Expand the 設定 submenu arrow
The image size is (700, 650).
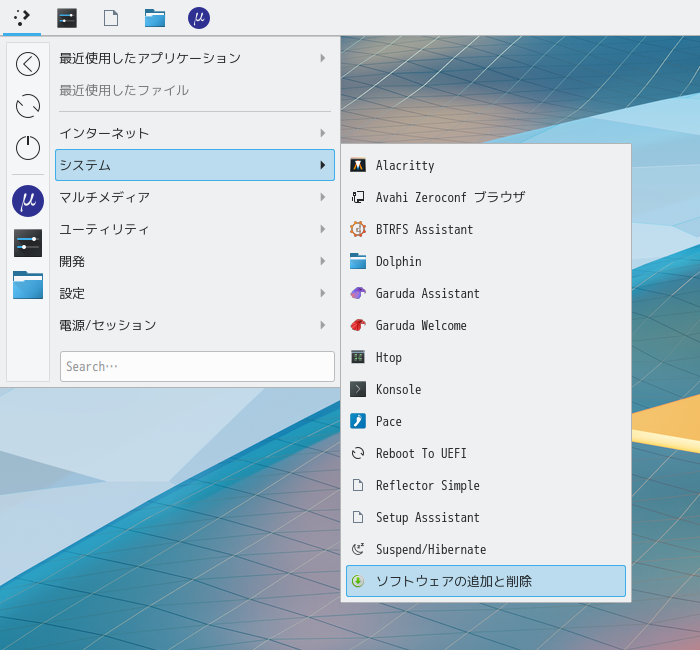323,293
